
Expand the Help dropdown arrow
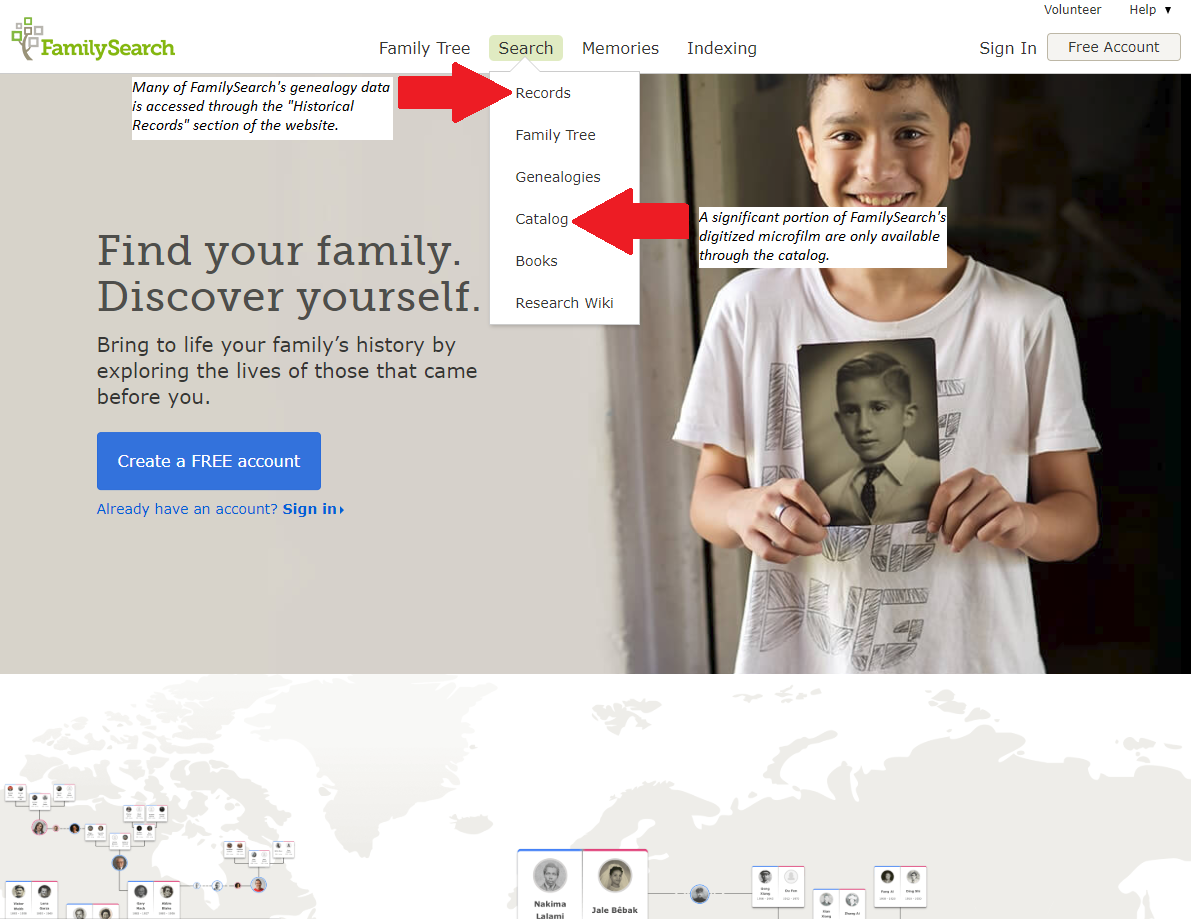pos(1168,10)
